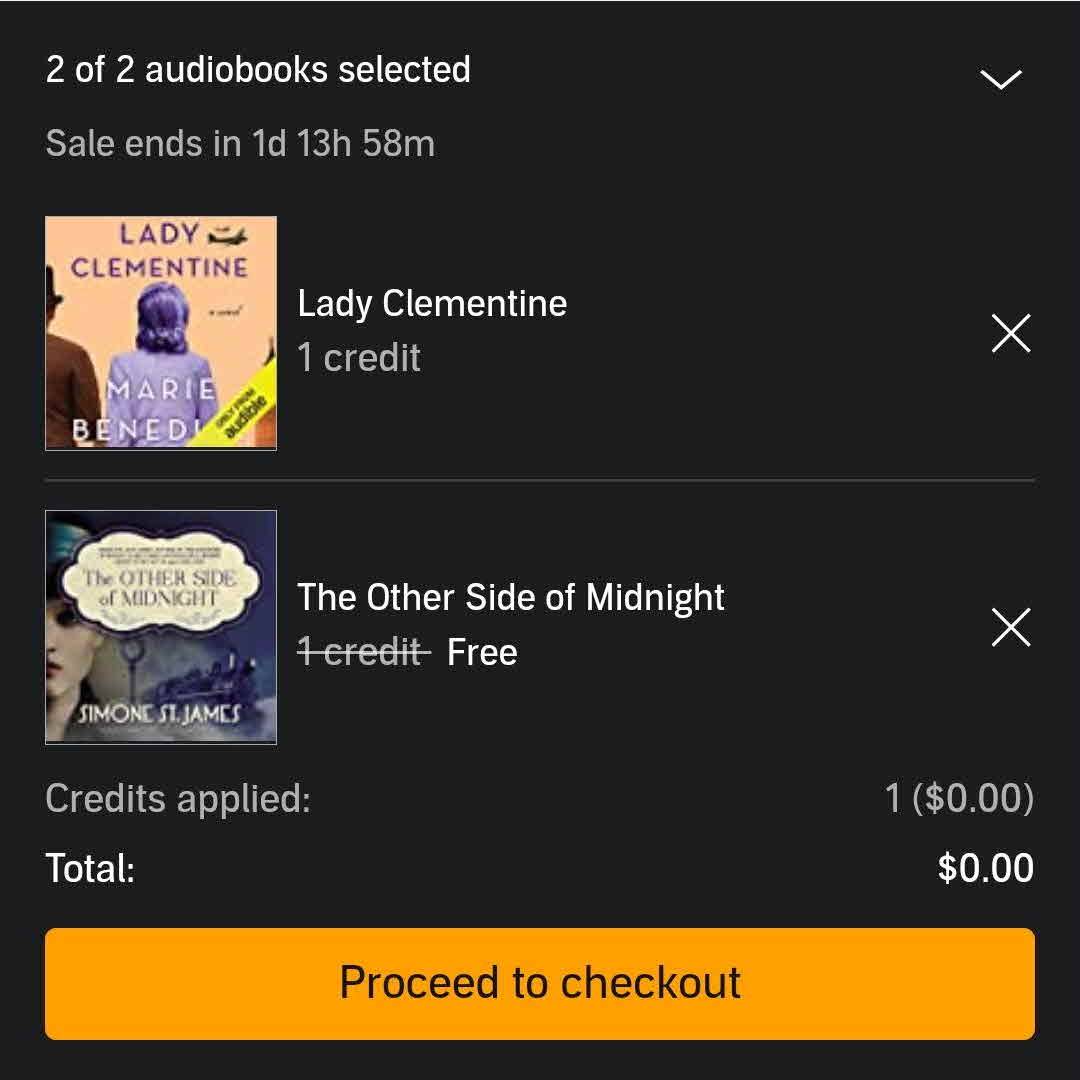Click the crossed-out '1 credit' price
The width and height of the screenshot is (1080, 1080).
[364, 652]
